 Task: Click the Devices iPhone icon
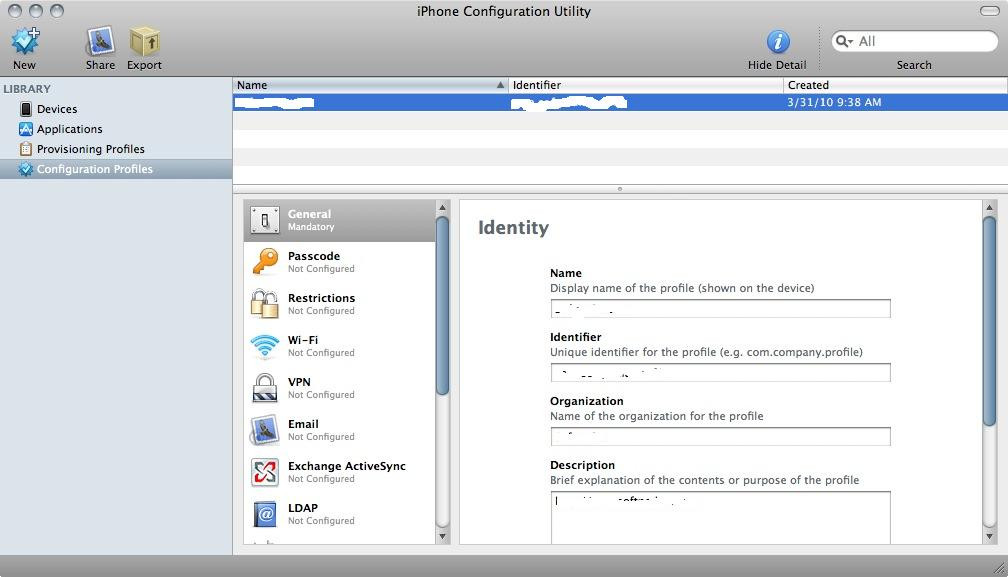(x=26, y=109)
